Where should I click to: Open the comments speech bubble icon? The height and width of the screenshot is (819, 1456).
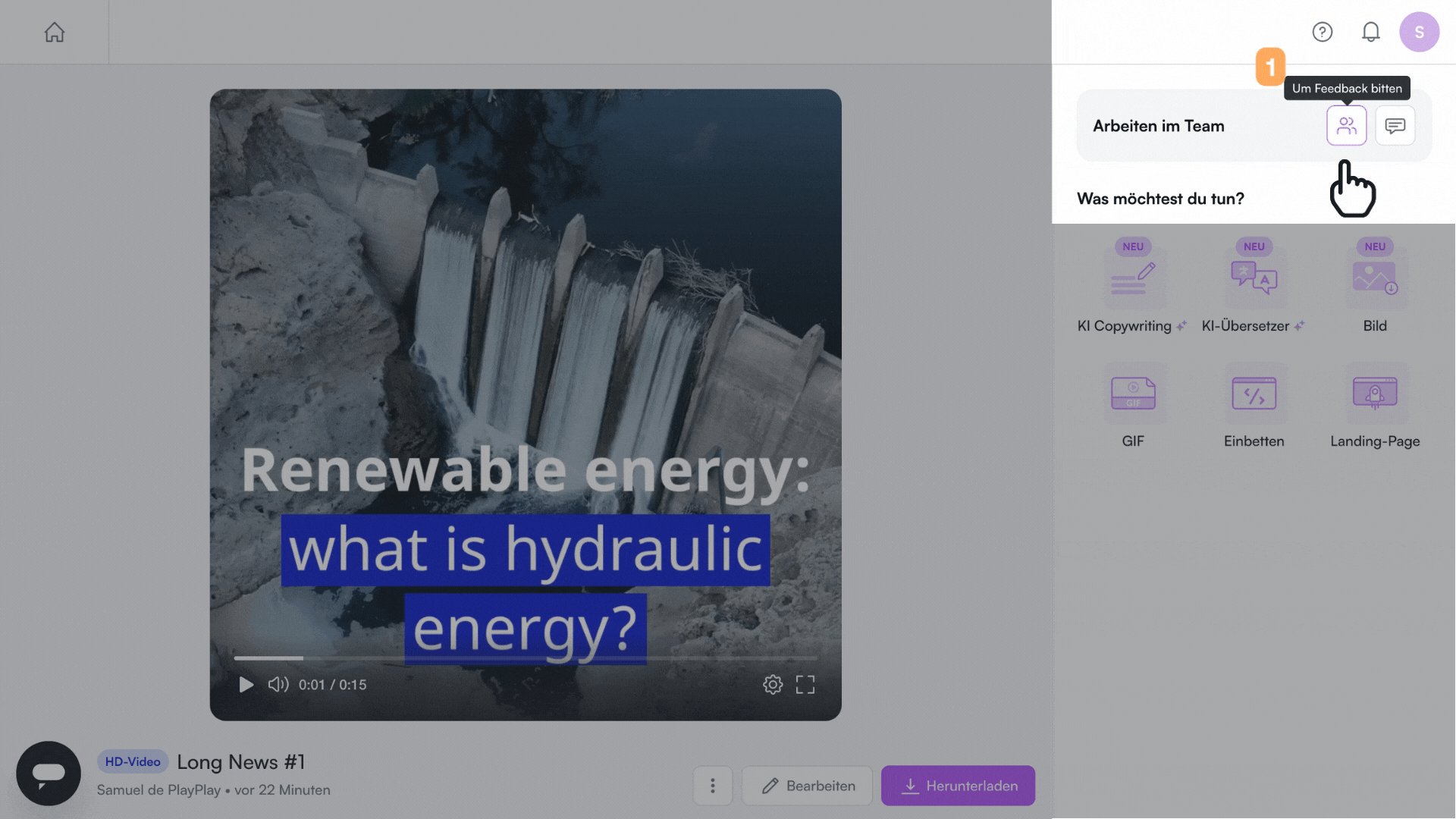point(1395,126)
